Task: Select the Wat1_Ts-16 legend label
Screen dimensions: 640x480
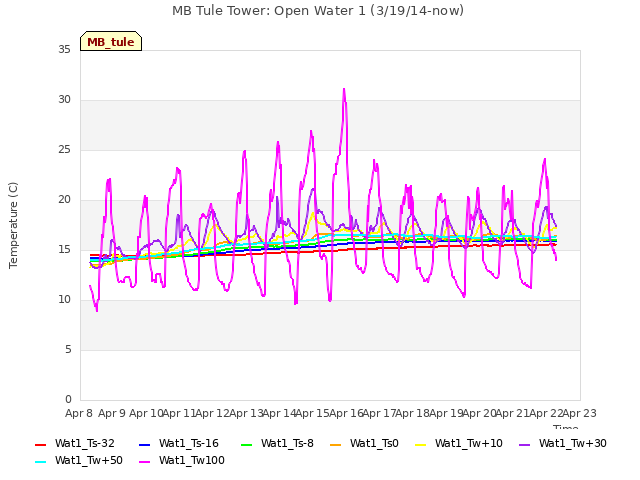Action: pyautogui.click(x=189, y=443)
